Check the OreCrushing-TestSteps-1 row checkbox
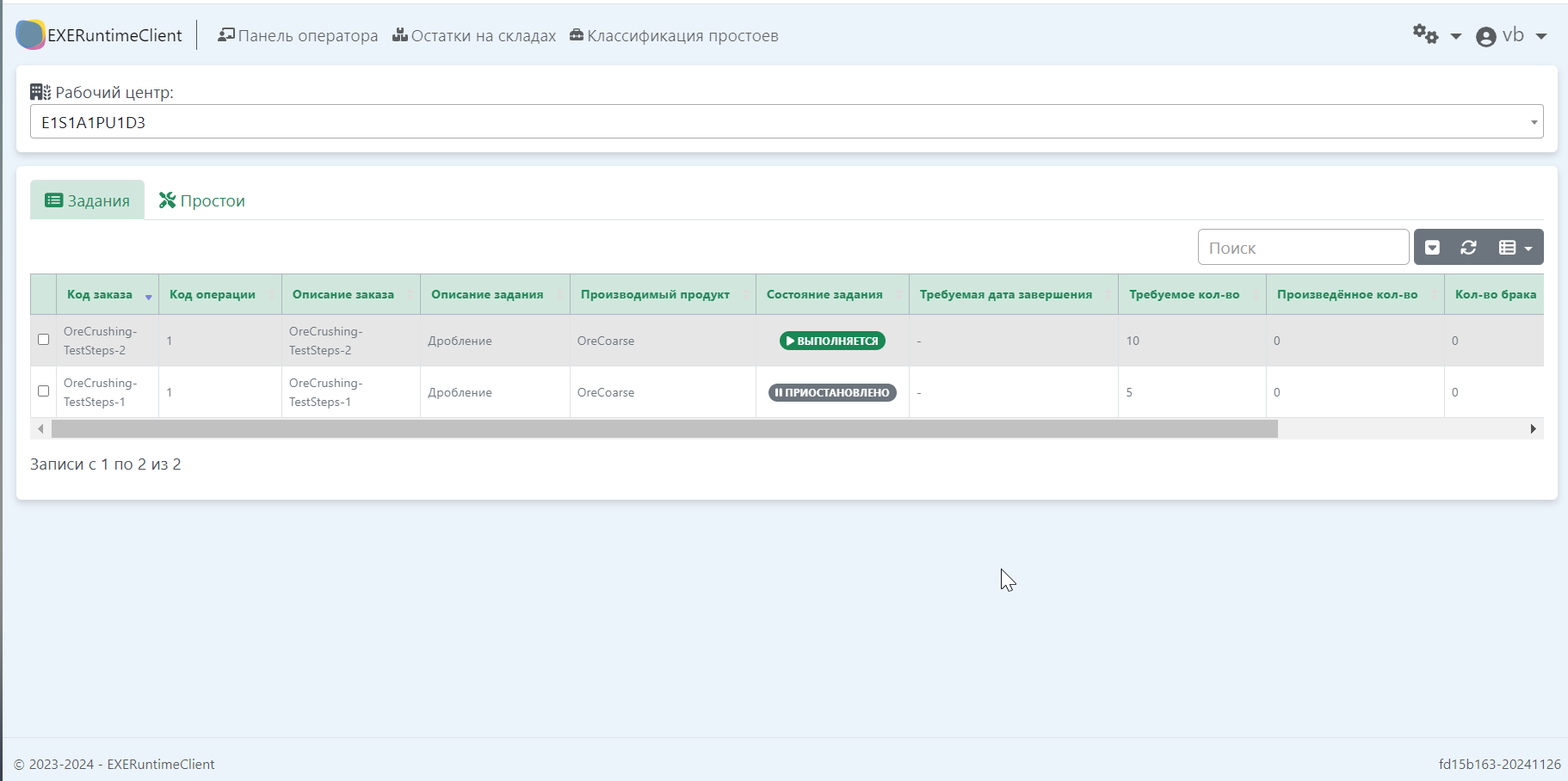 (44, 391)
